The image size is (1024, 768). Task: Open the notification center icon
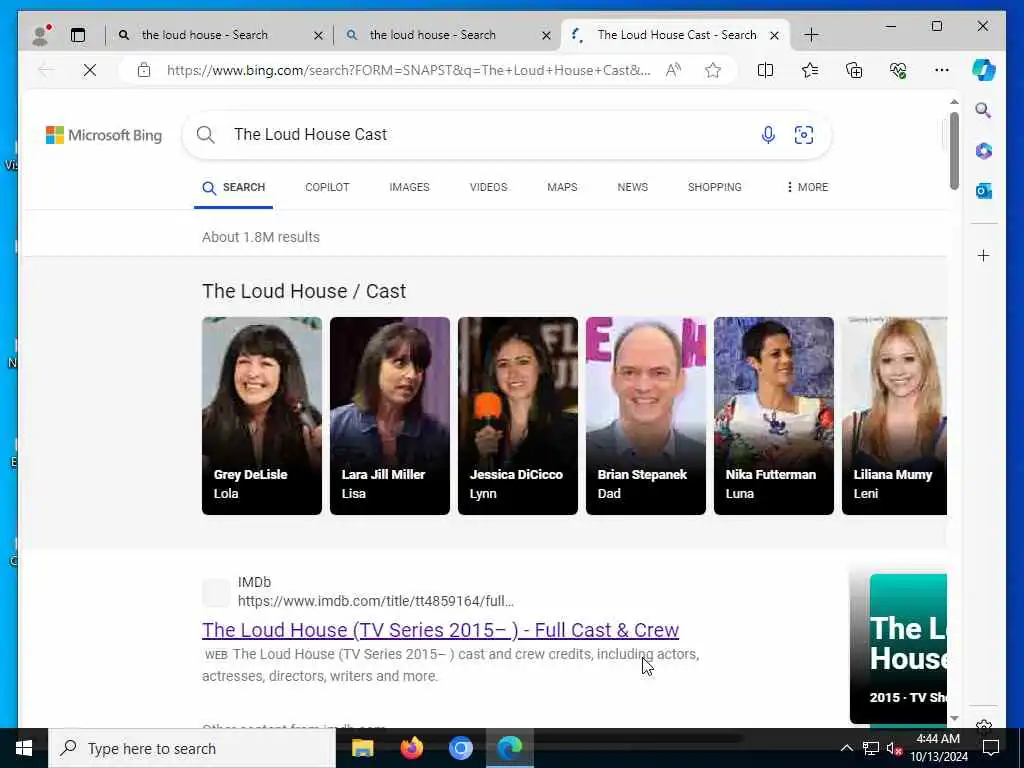991,748
